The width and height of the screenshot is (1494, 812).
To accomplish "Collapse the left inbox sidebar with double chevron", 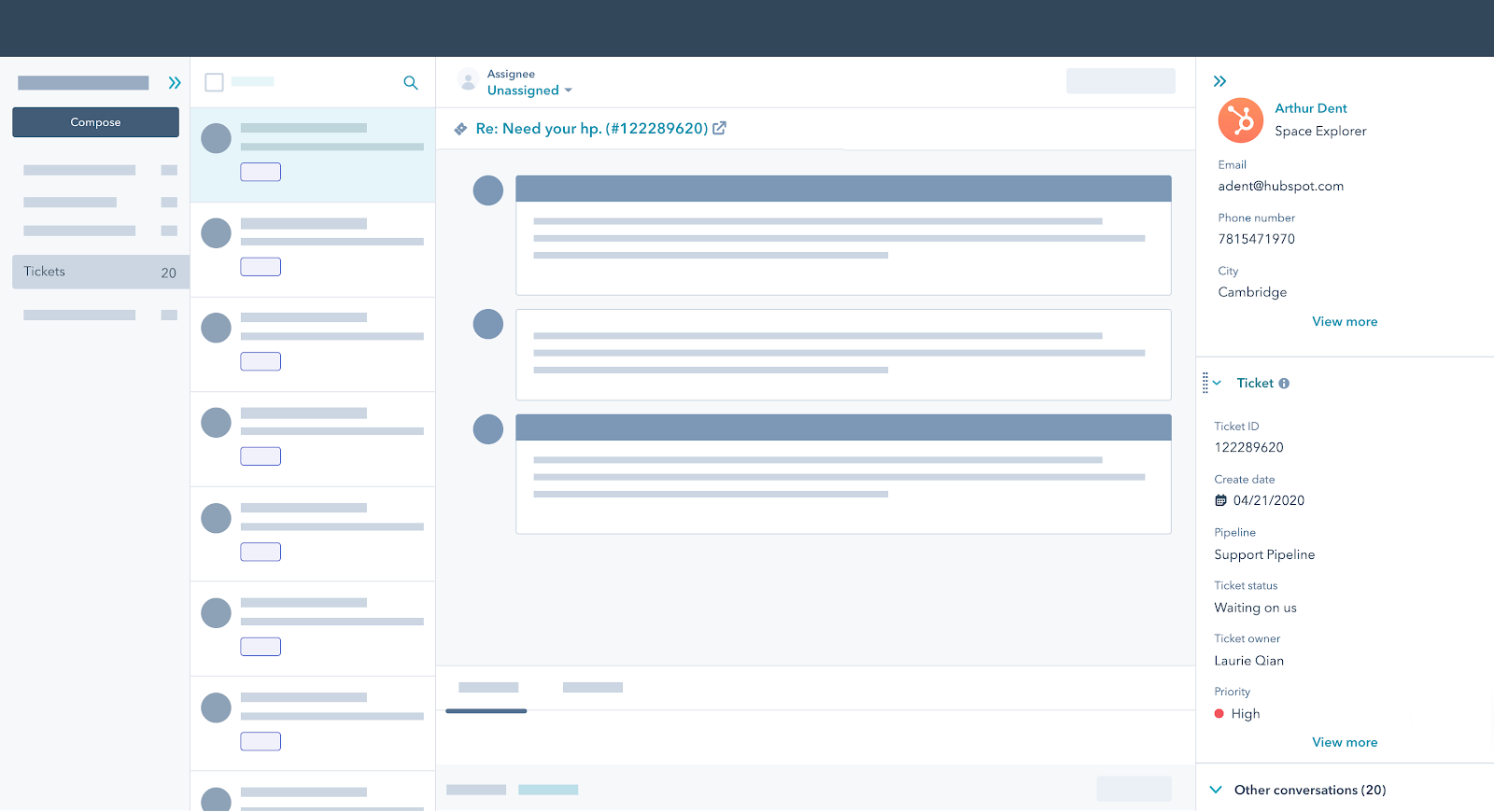I will click(x=175, y=83).
